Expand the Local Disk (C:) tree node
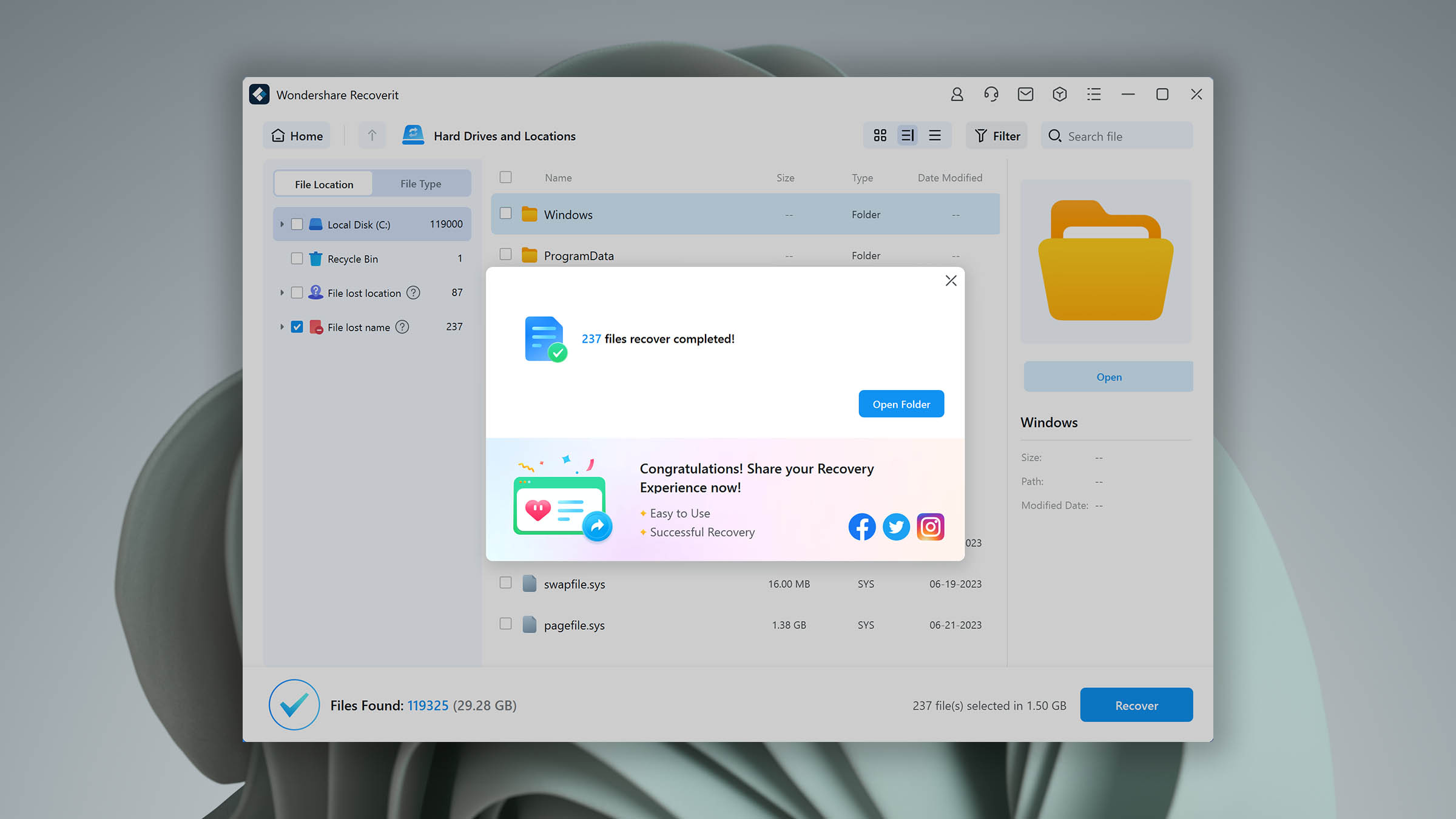The height and width of the screenshot is (819, 1456). pos(281,224)
